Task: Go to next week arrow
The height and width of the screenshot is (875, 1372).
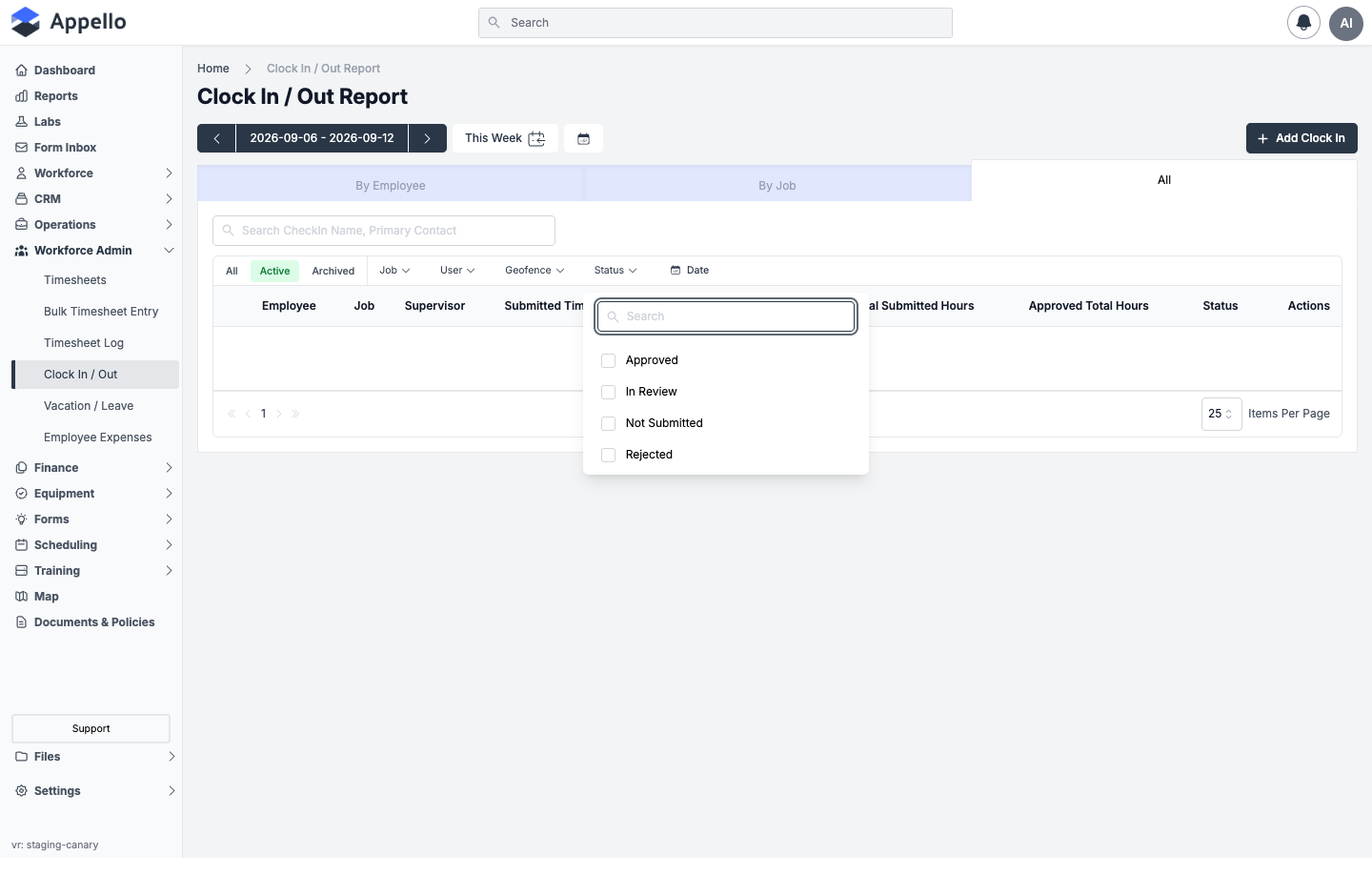Action: (x=428, y=138)
